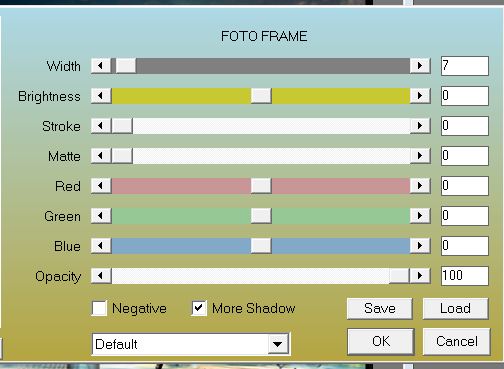Decrease Blue using the left arrow

[101, 246]
